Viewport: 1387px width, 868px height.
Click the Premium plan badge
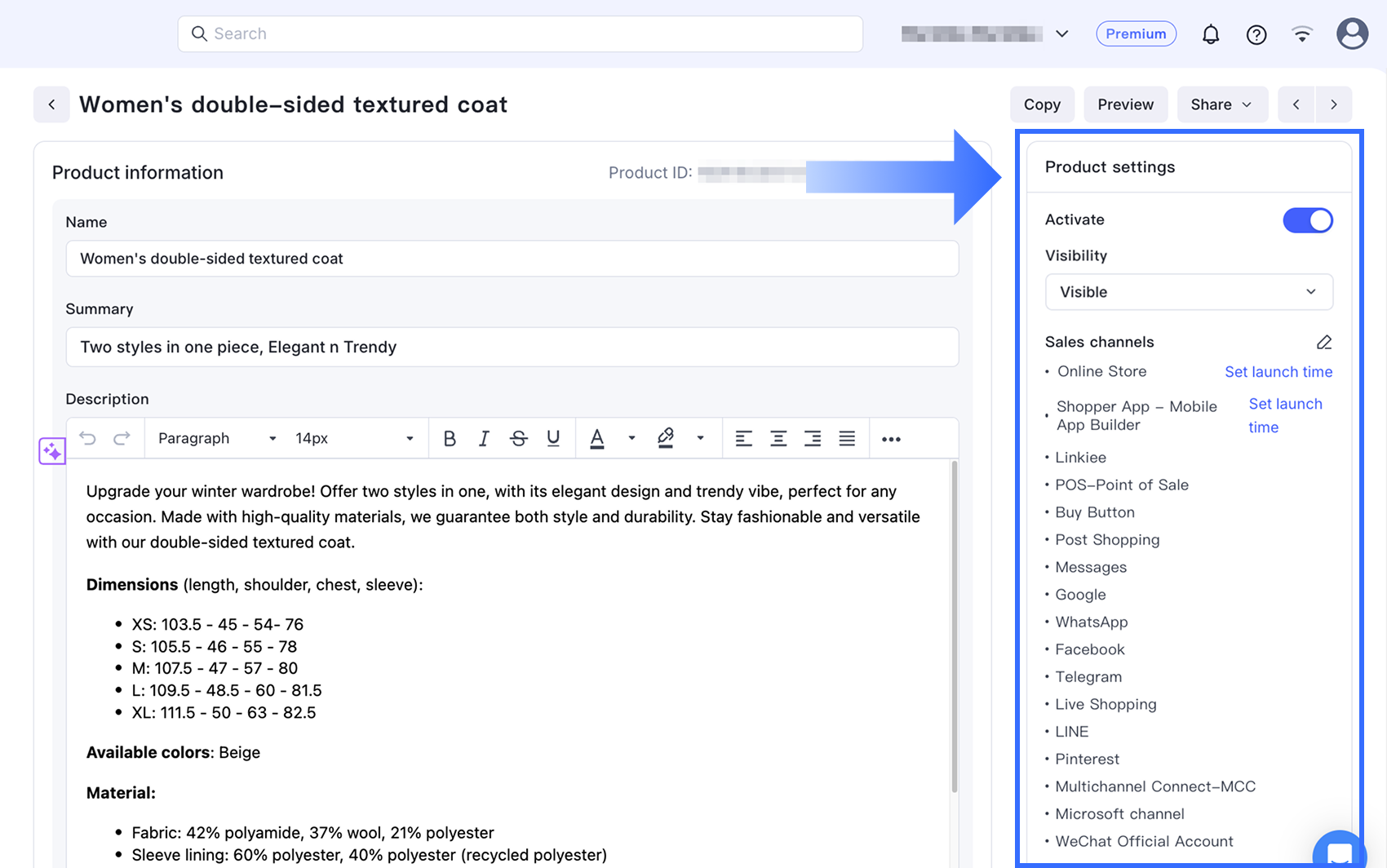1136,34
